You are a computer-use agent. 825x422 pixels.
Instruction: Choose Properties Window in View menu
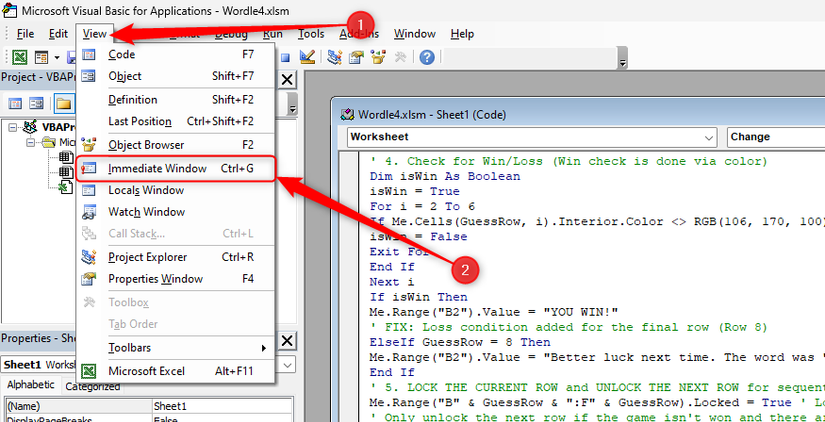tap(175, 279)
